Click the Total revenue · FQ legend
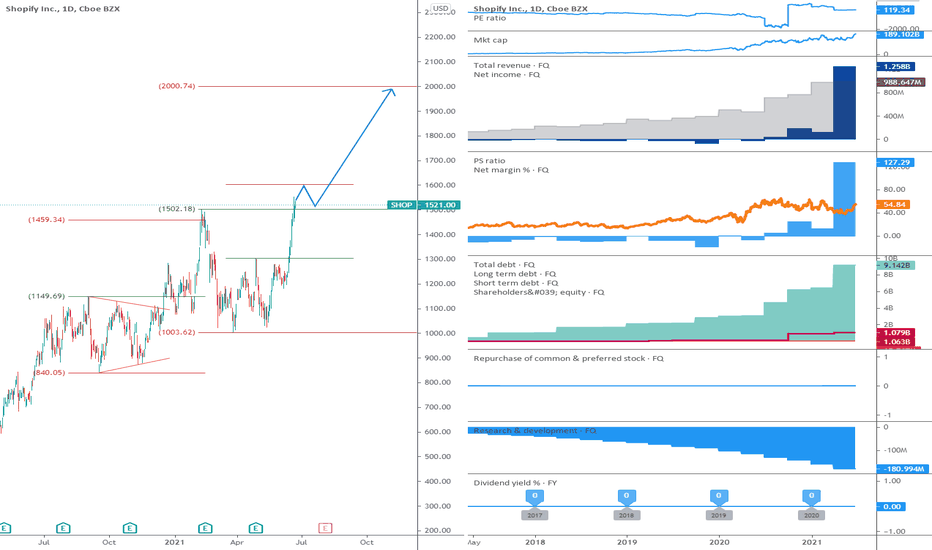Image resolution: width=932 pixels, height=550 pixels. coord(511,65)
